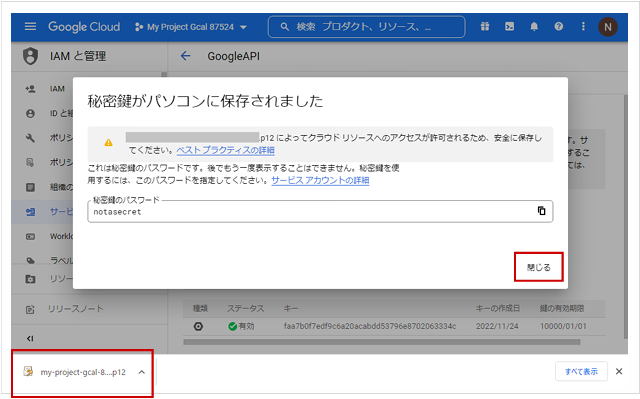
Task: Click the キーの作成日 column header
Action: (x=498, y=308)
